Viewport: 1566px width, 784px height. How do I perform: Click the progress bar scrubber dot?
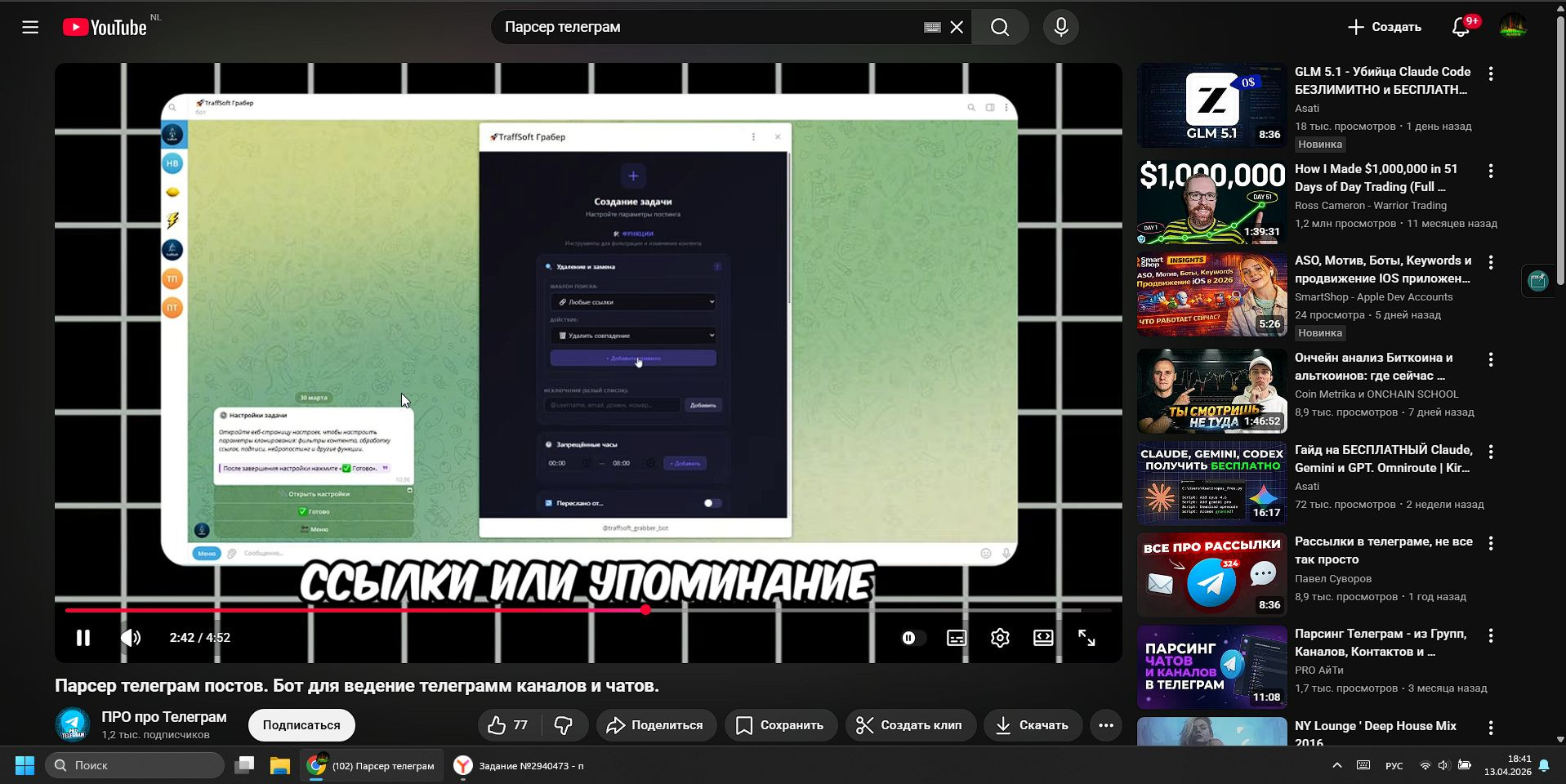[645, 610]
